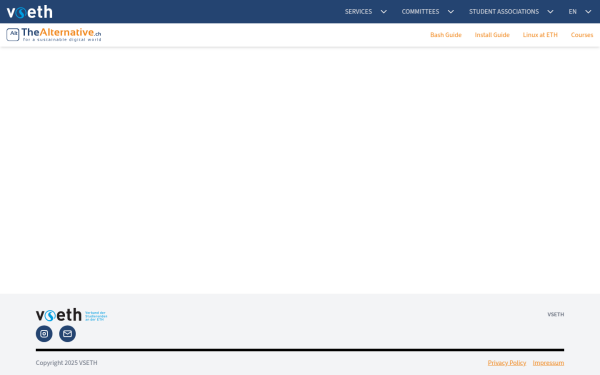Click the VSETH text link in footer
This screenshot has height=375, width=600.
[x=556, y=315]
